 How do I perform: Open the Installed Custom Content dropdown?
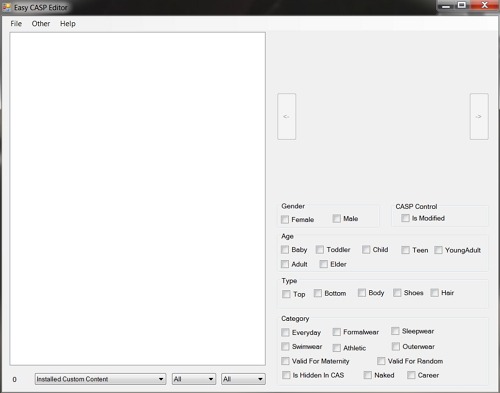pos(100,379)
